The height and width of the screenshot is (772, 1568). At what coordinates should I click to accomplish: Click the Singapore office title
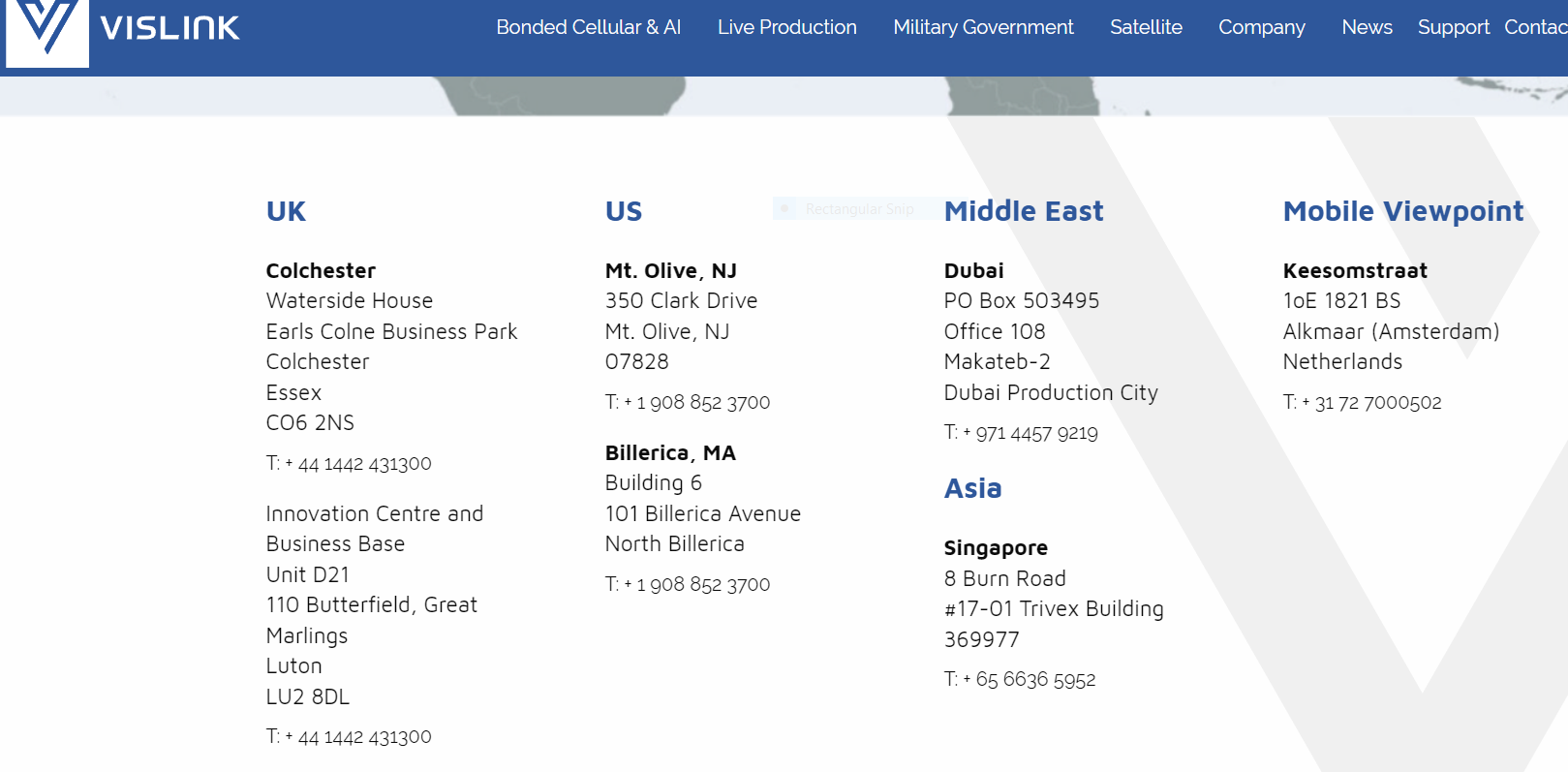coord(996,548)
